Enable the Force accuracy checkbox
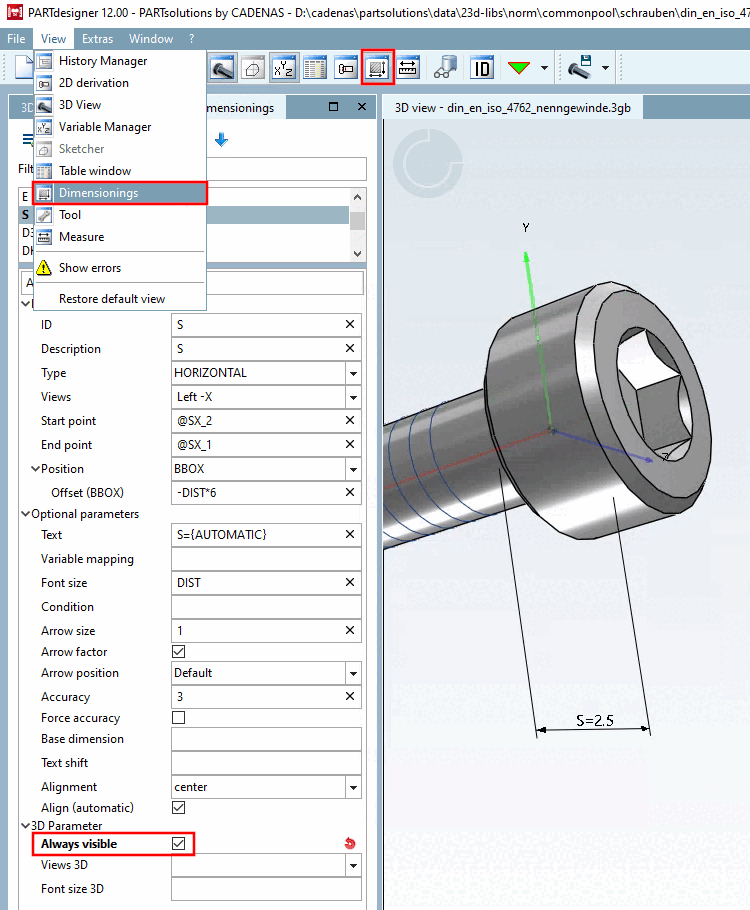750x910 pixels. click(x=179, y=718)
